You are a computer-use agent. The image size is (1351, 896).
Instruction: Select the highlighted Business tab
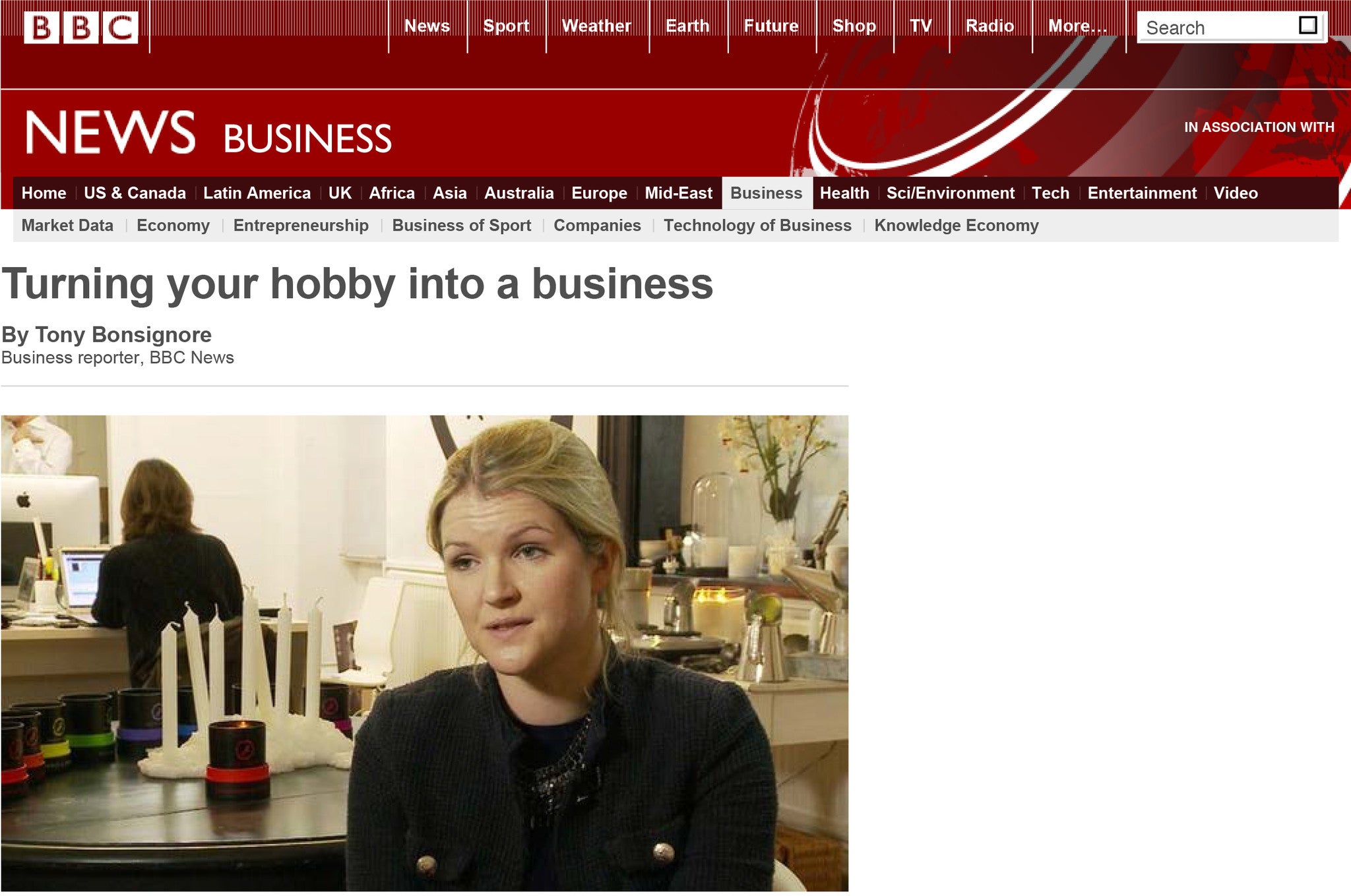[767, 193]
